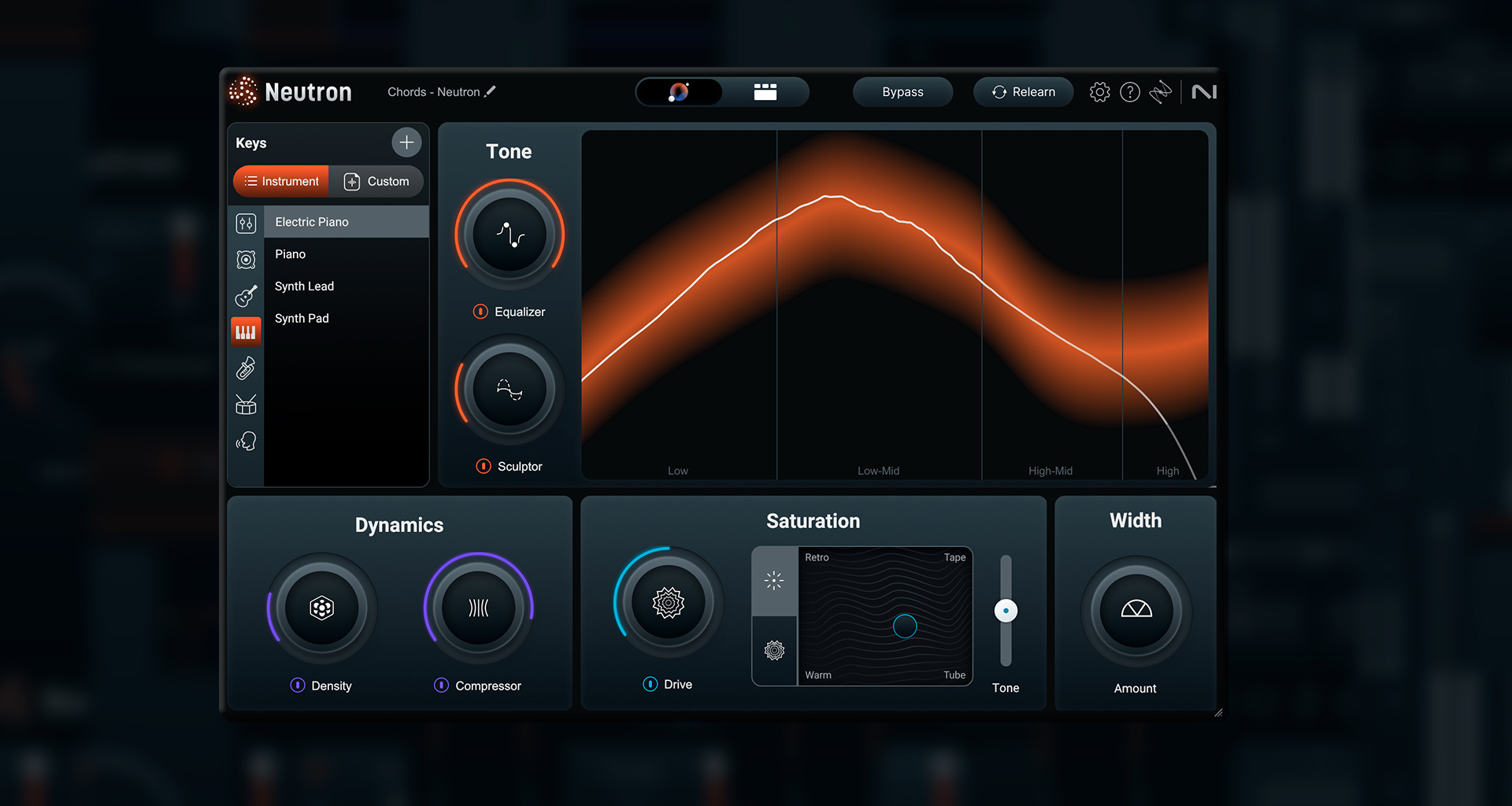
Task: Click the Low band label
Action: click(678, 471)
